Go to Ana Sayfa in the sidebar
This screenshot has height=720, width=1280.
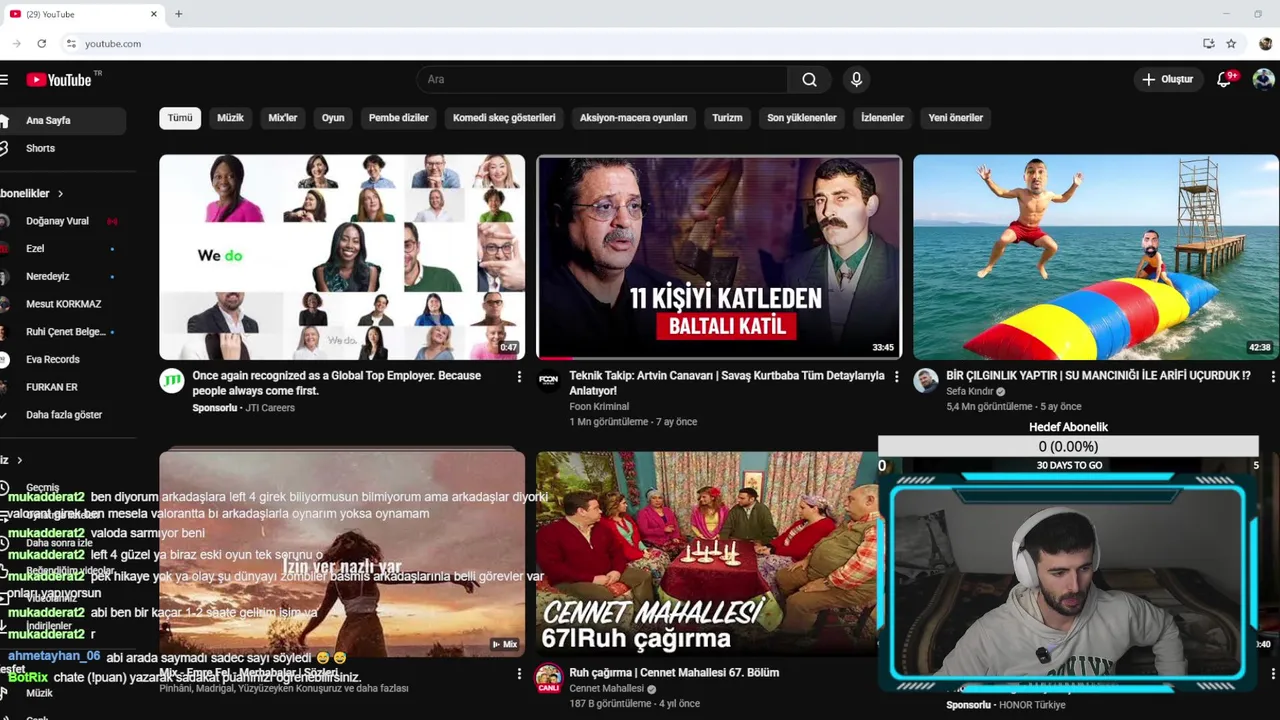tap(62, 120)
